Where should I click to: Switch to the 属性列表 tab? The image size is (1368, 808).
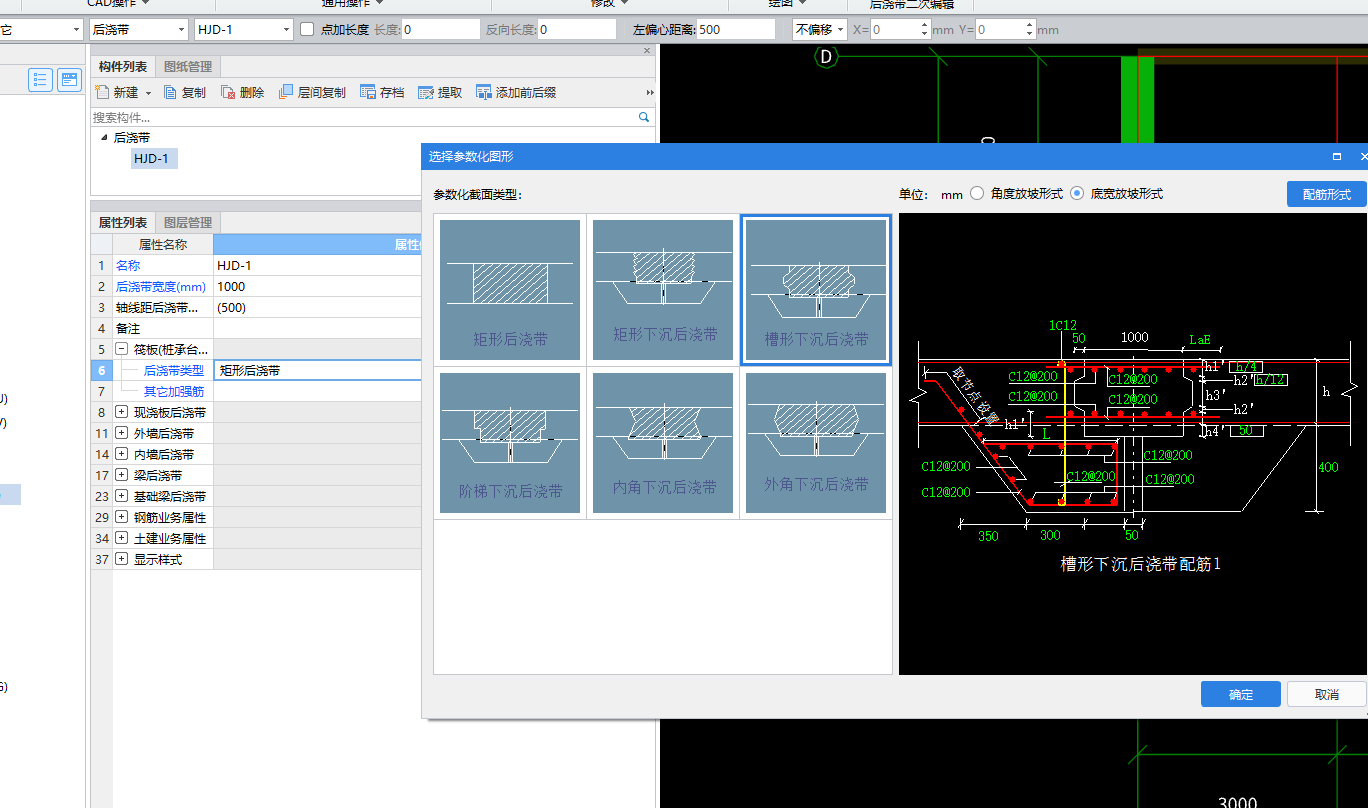pos(123,222)
